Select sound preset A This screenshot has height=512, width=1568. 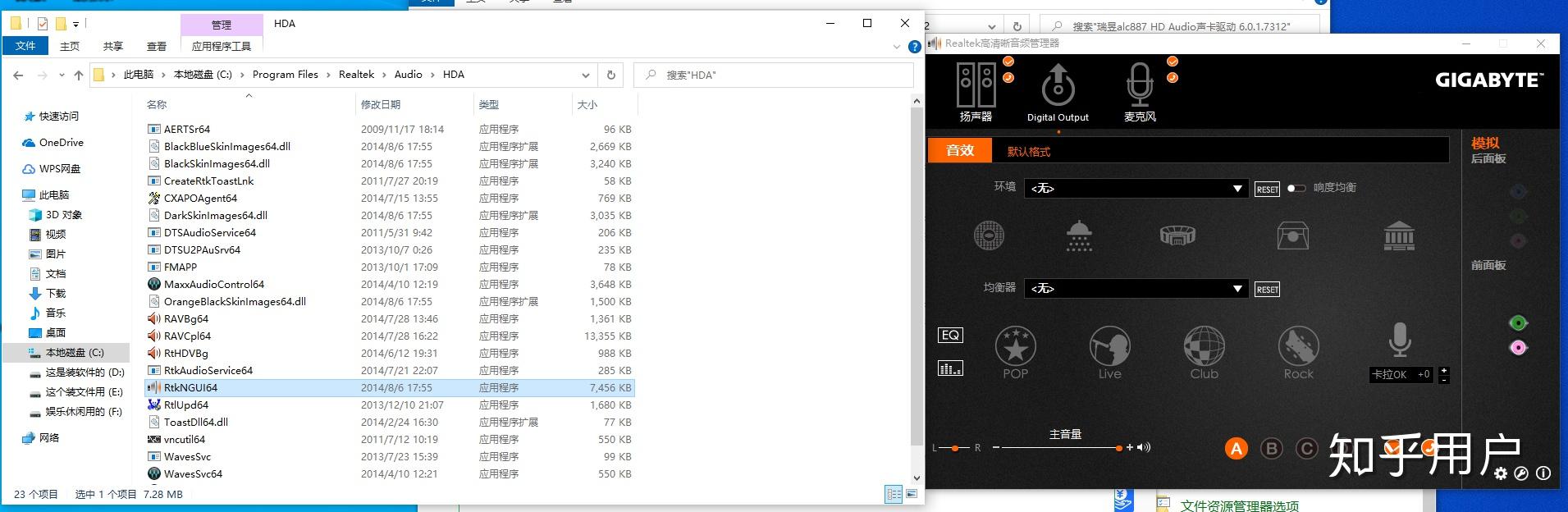coord(1236,449)
